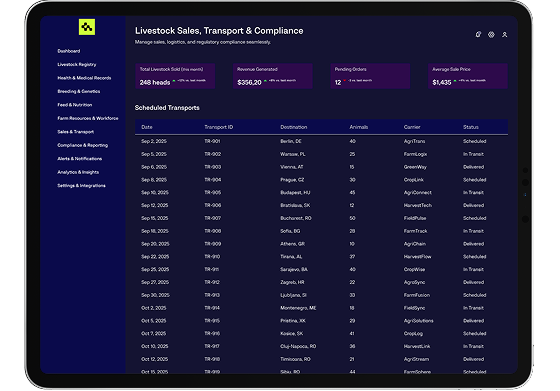The image size is (560, 391).
Task: Open Dashboard in the sidebar
Action: (x=69, y=51)
